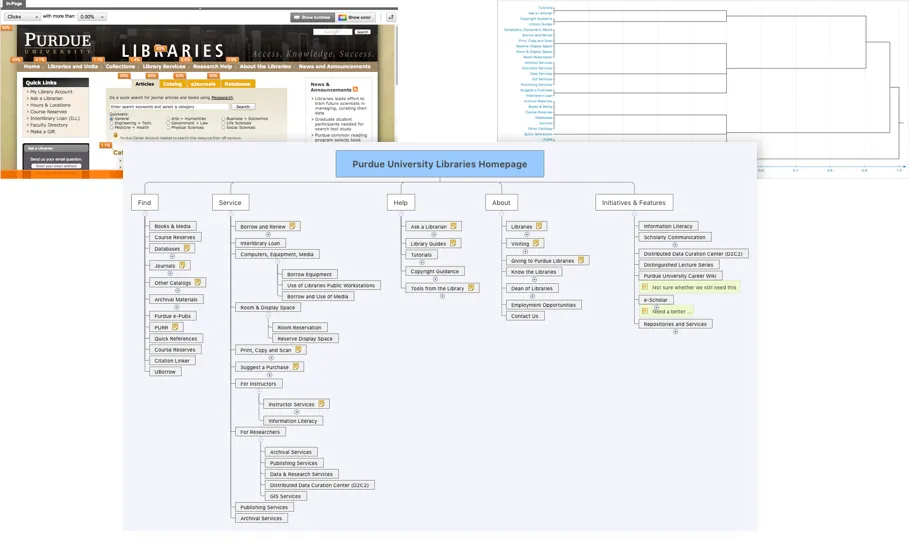Open note icon on Borrow and Renew node
The width and height of the screenshot is (909, 545).
293,226
